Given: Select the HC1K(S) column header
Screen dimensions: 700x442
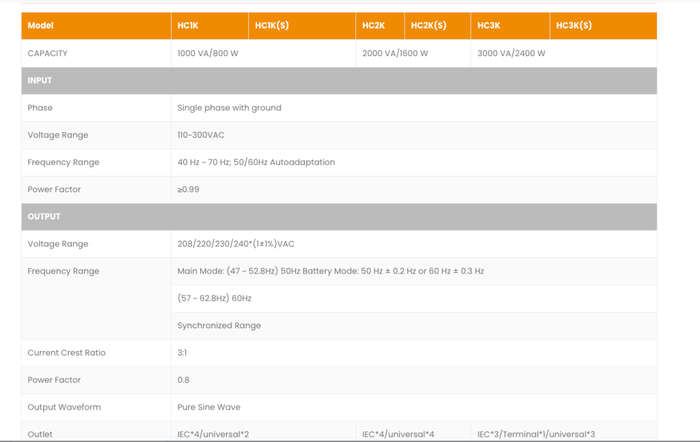Looking at the screenshot, I should [x=302, y=25].
